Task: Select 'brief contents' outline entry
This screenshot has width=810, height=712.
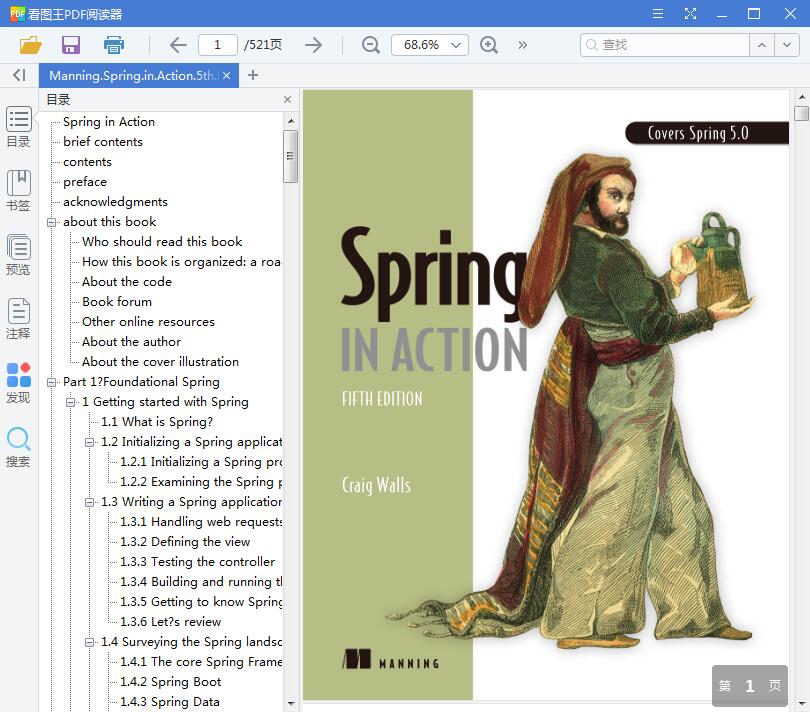Action: point(103,142)
